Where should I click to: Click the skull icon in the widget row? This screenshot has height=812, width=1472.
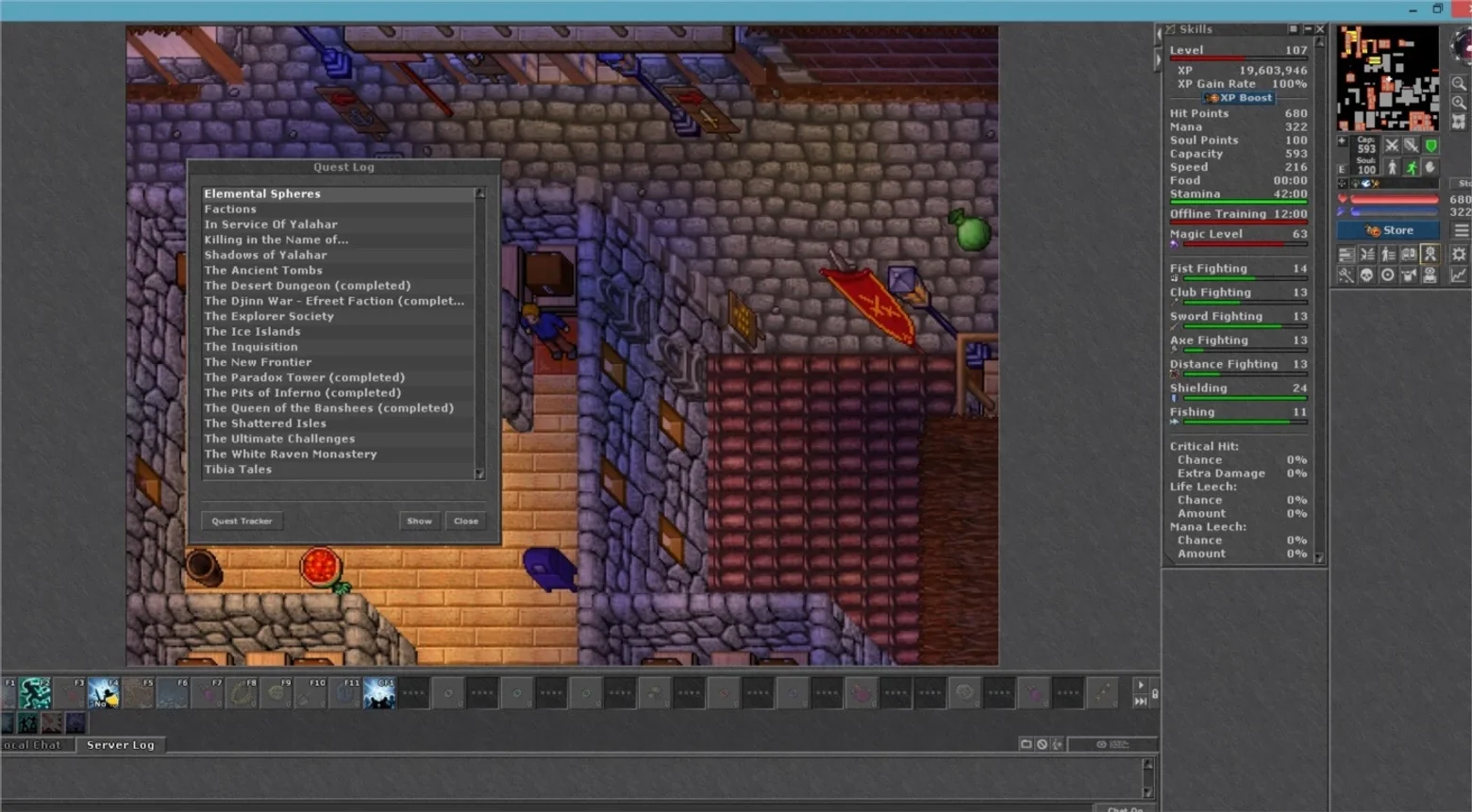click(1366, 275)
